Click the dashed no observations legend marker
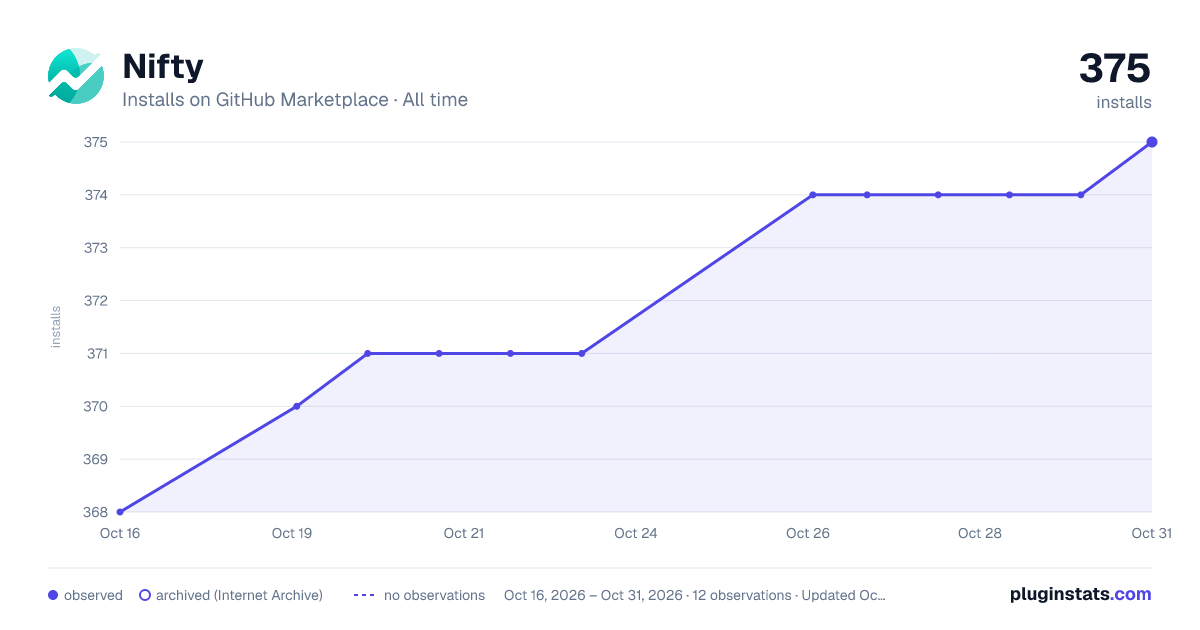 click(x=364, y=595)
